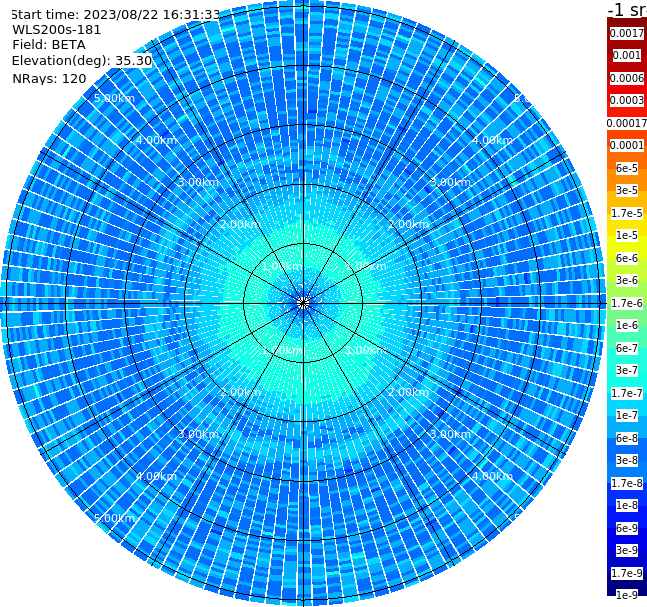Click the 3e-8 colorbar label
Viewport: 647px width, 607px height.
click(x=627, y=461)
